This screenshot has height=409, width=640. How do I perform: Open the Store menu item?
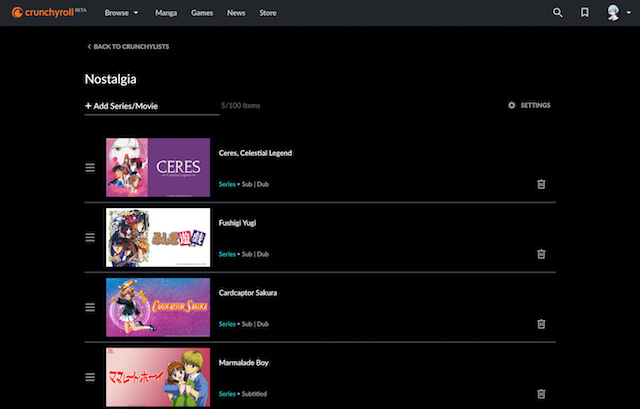click(x=268, y=13)
